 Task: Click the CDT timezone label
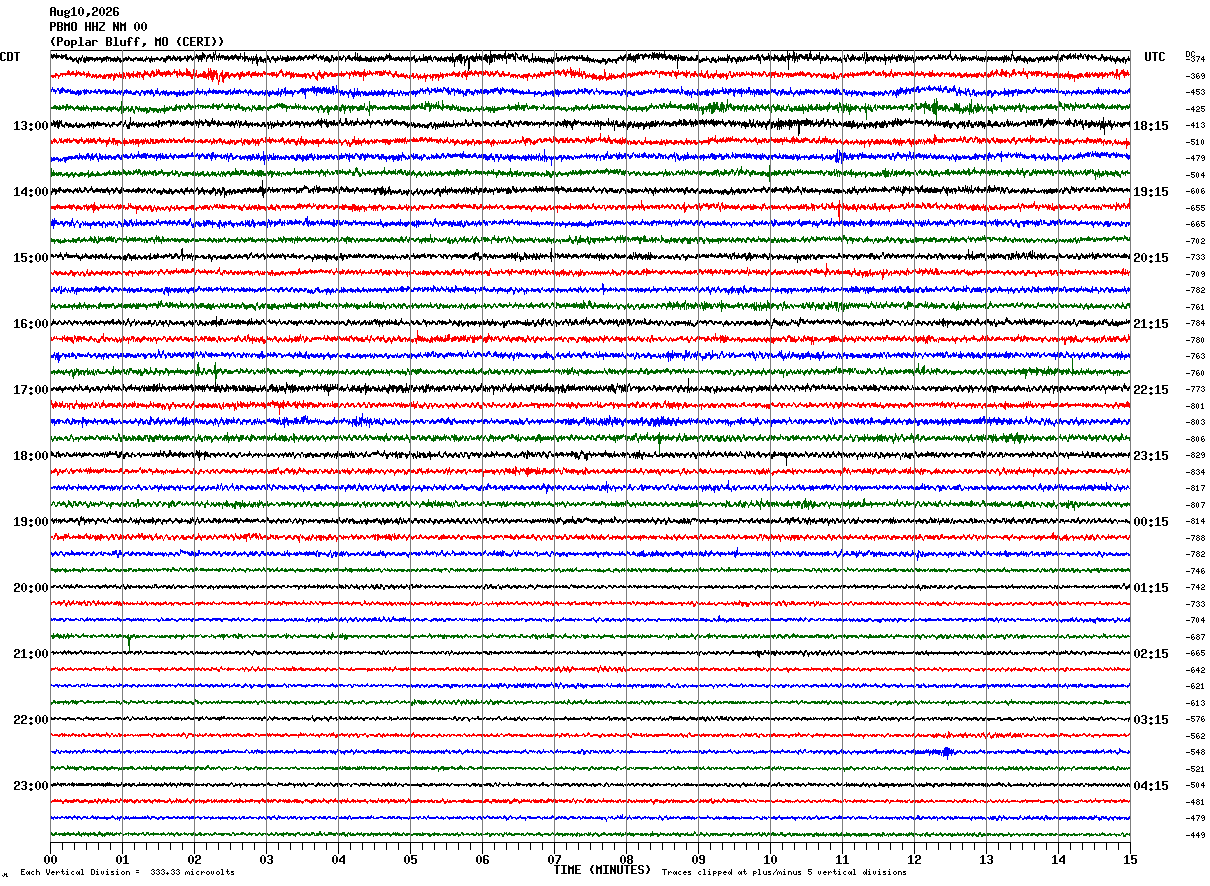click(10, 57)
